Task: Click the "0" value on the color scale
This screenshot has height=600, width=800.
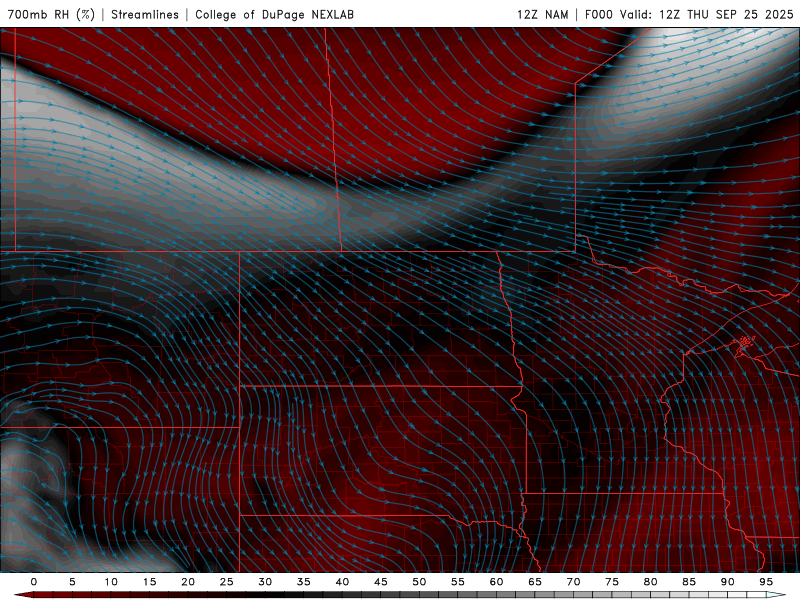Action: coord(34,582)
